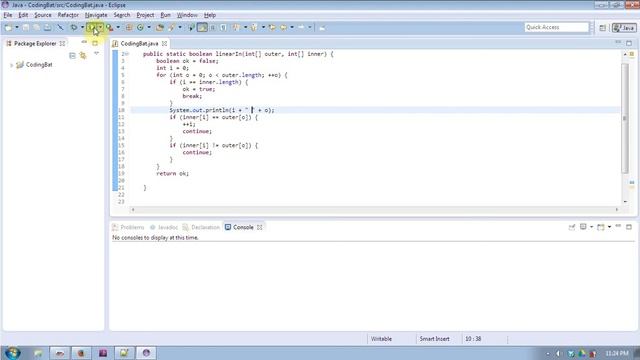This screenshot has height=360, width=640.
Task: Click the editor vertical scrollbar
Action: point(625,118)
